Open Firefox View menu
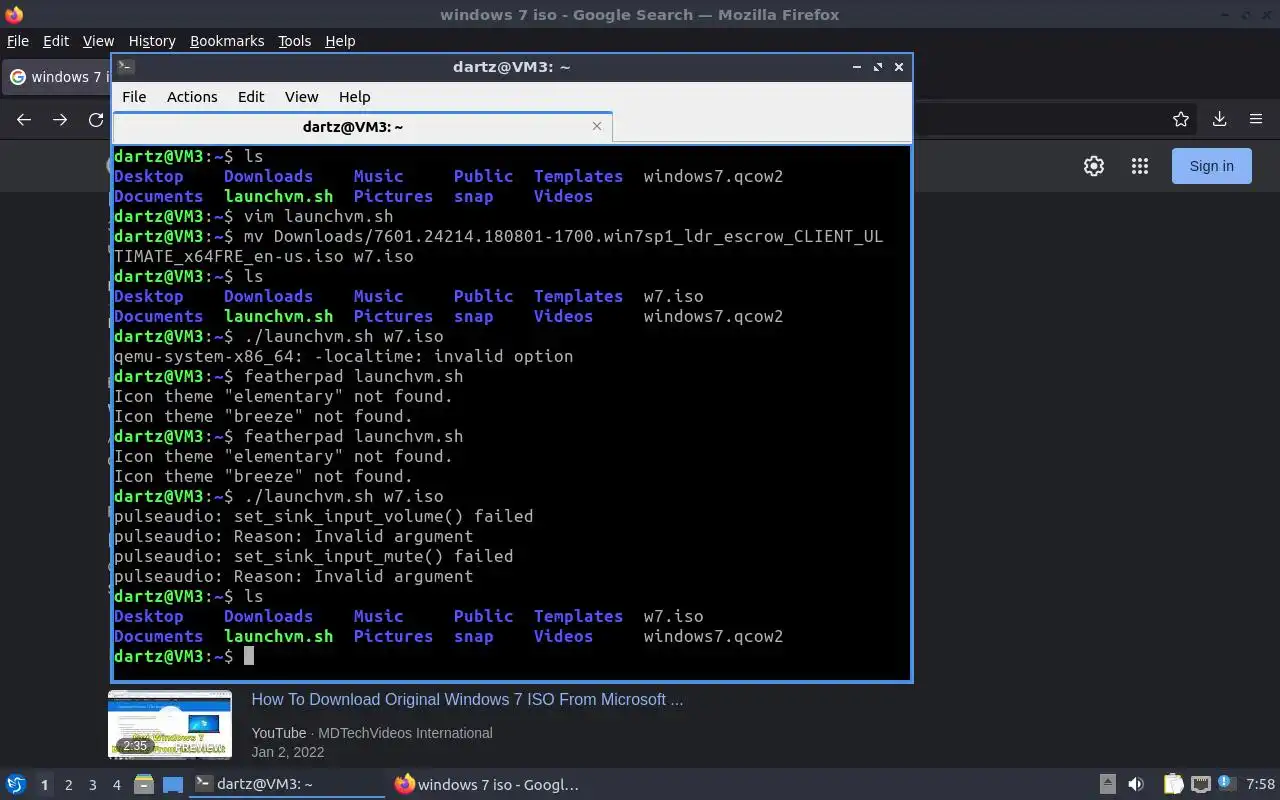 click(x=98, y=41)
